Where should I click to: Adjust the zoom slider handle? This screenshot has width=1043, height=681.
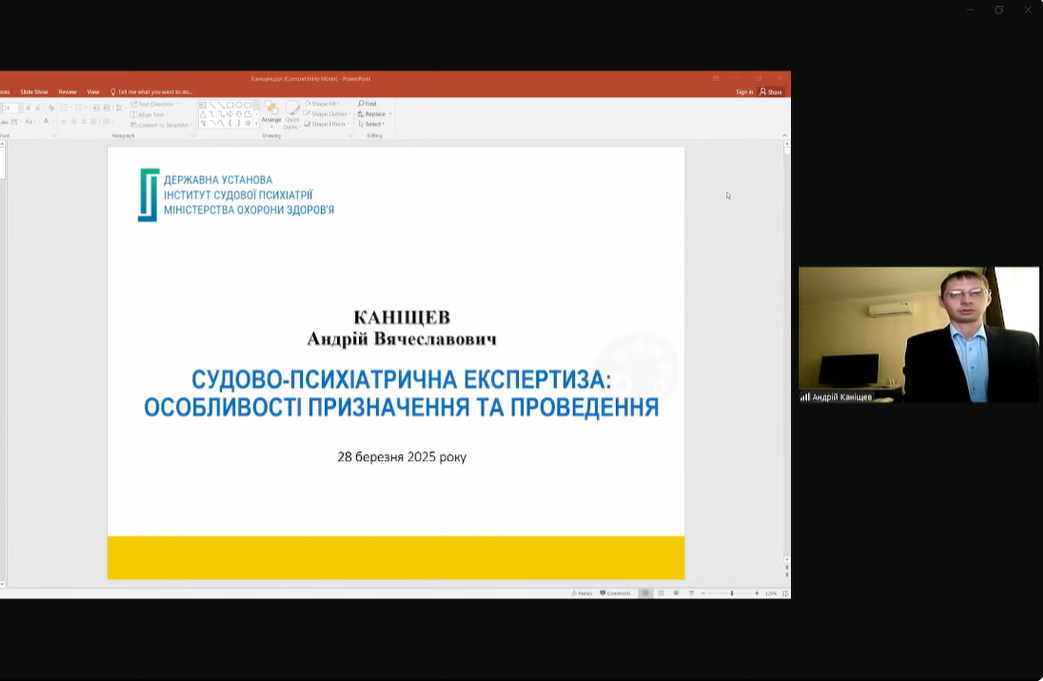click(x=731, y=593)
